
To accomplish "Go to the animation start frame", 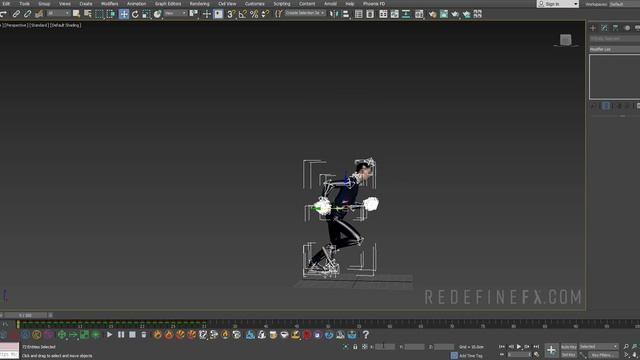I will (502, 347).
